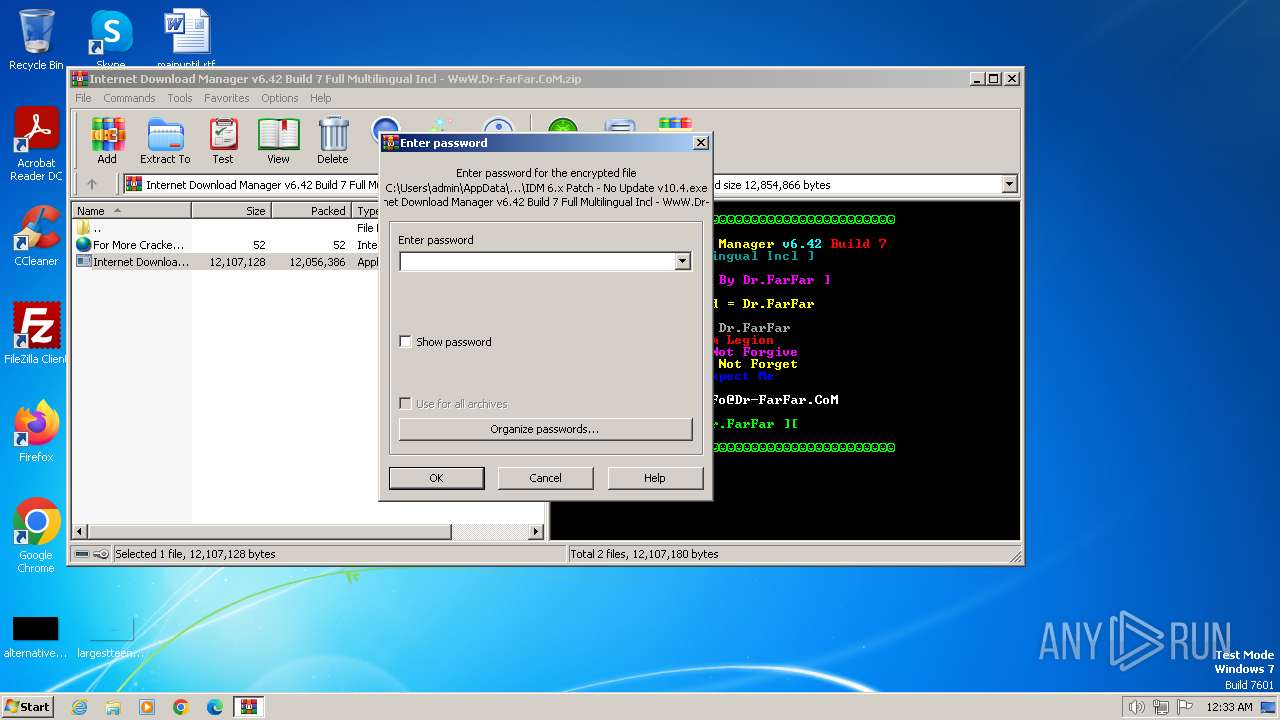Screen dimensions: 1280x720
Task: Click the password input field
Action: [537, 262]
